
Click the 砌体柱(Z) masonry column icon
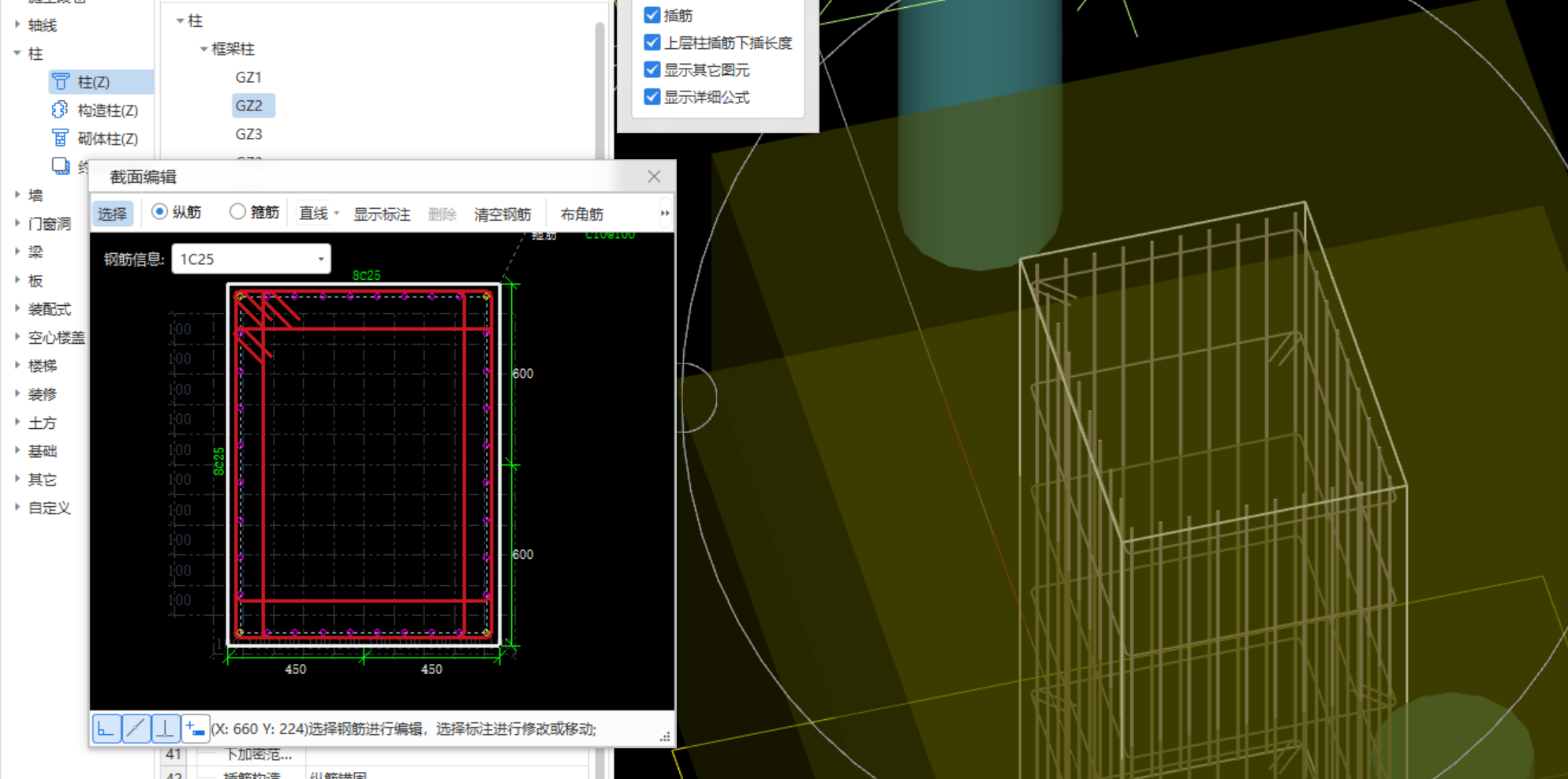(60, 138)
